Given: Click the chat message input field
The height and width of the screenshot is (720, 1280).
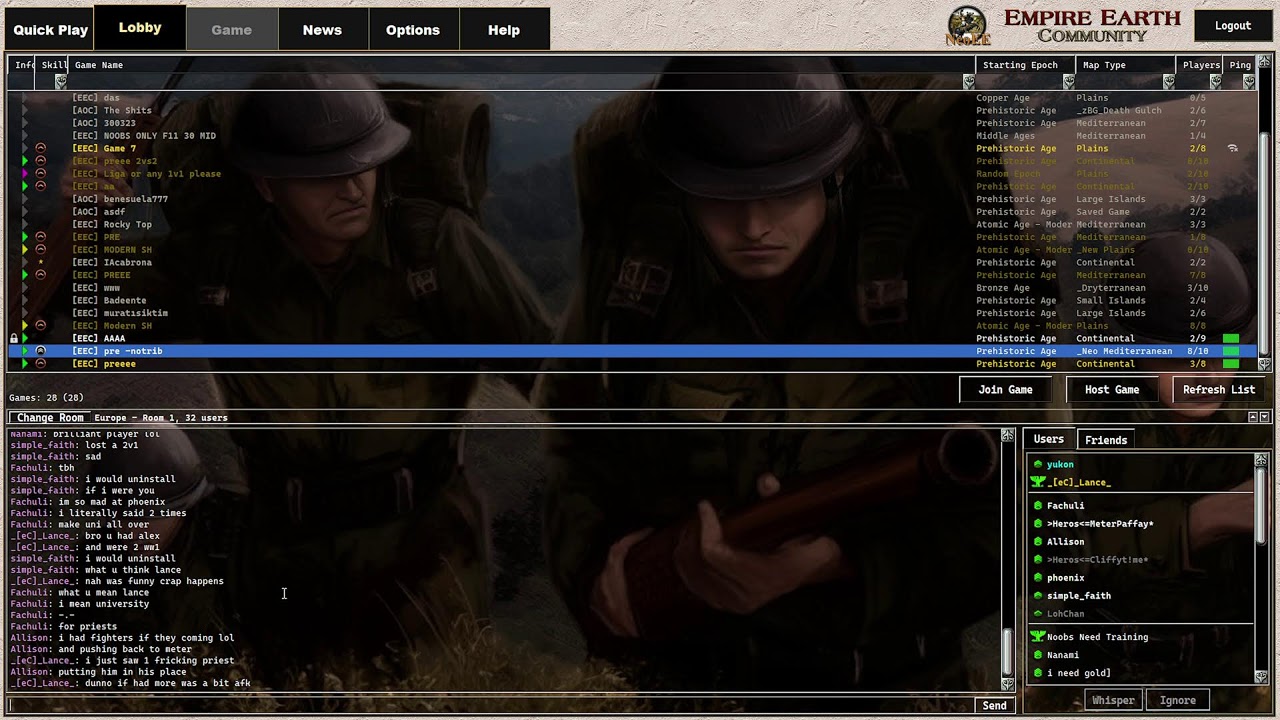Looking at the screenshot, I should click(490, 706).
